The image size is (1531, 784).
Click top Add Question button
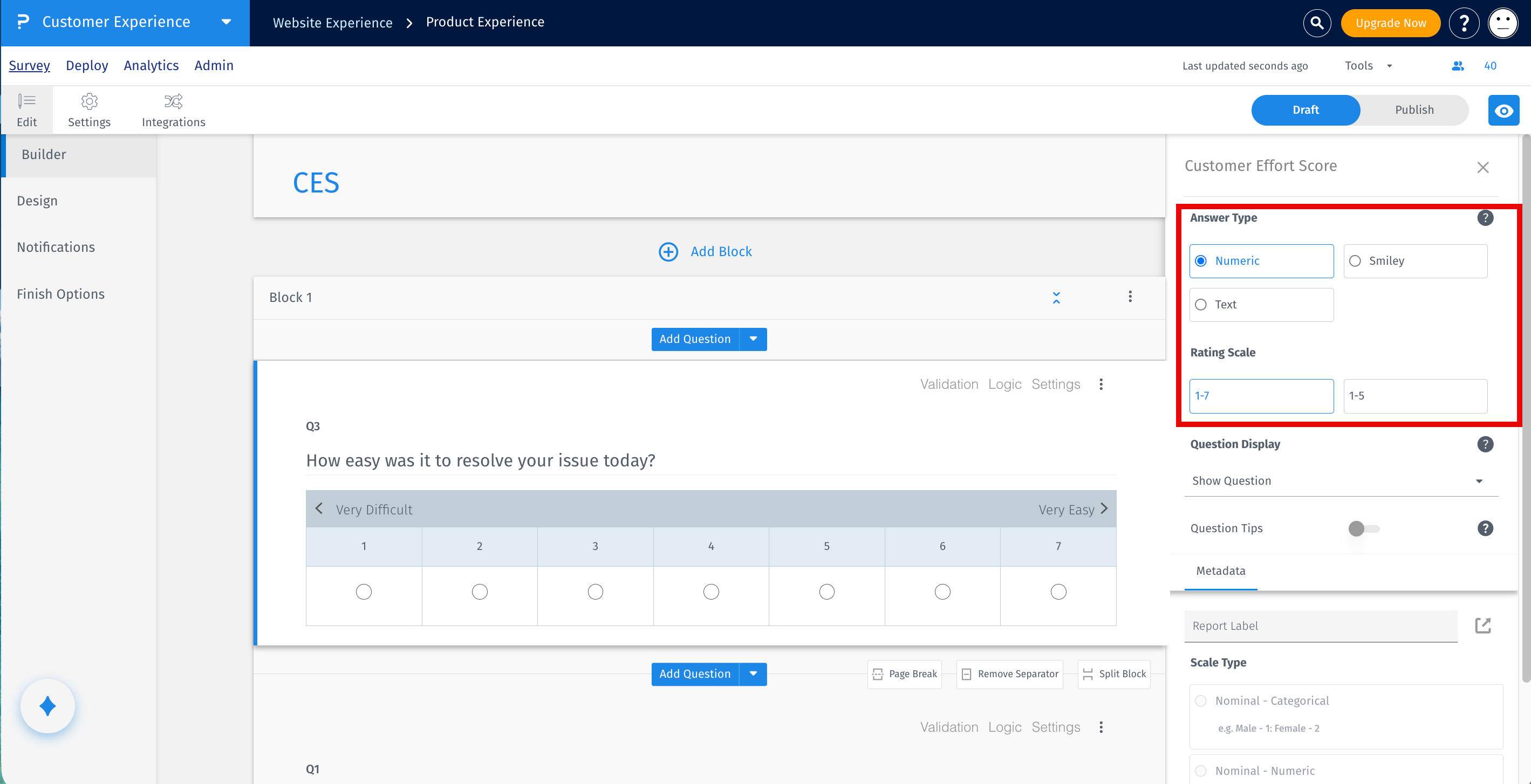coord(695,339)
